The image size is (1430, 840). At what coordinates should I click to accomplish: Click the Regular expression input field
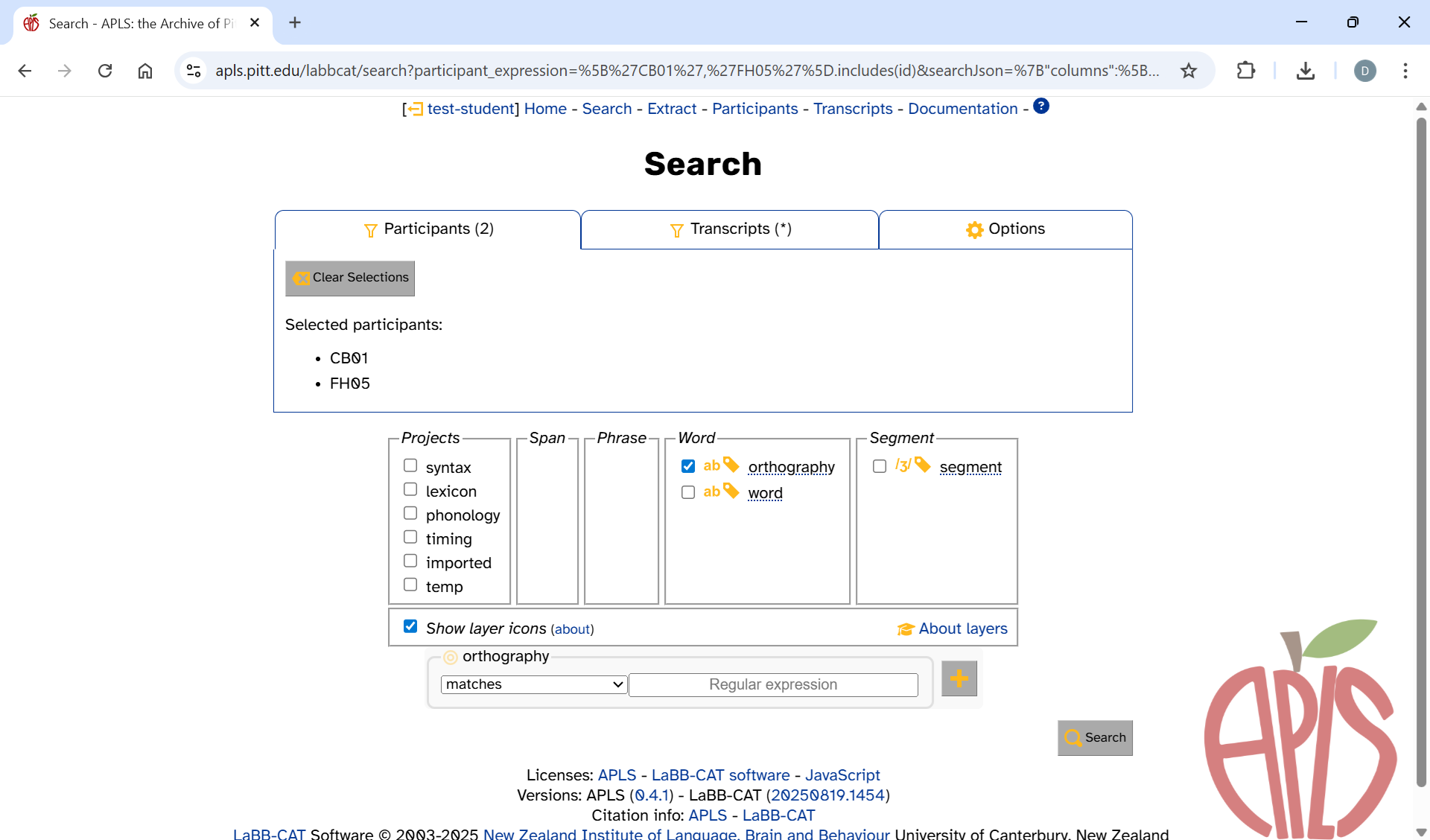point(772,684)
